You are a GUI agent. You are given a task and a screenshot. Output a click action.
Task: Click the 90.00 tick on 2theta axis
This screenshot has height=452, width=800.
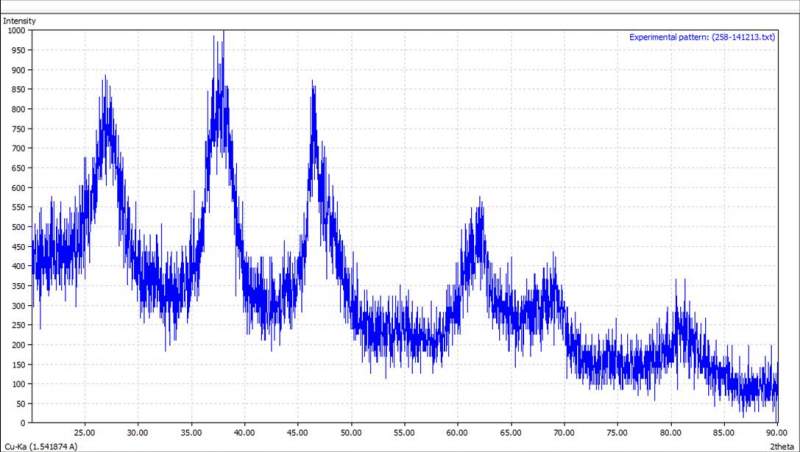click(x=777, y=433)
